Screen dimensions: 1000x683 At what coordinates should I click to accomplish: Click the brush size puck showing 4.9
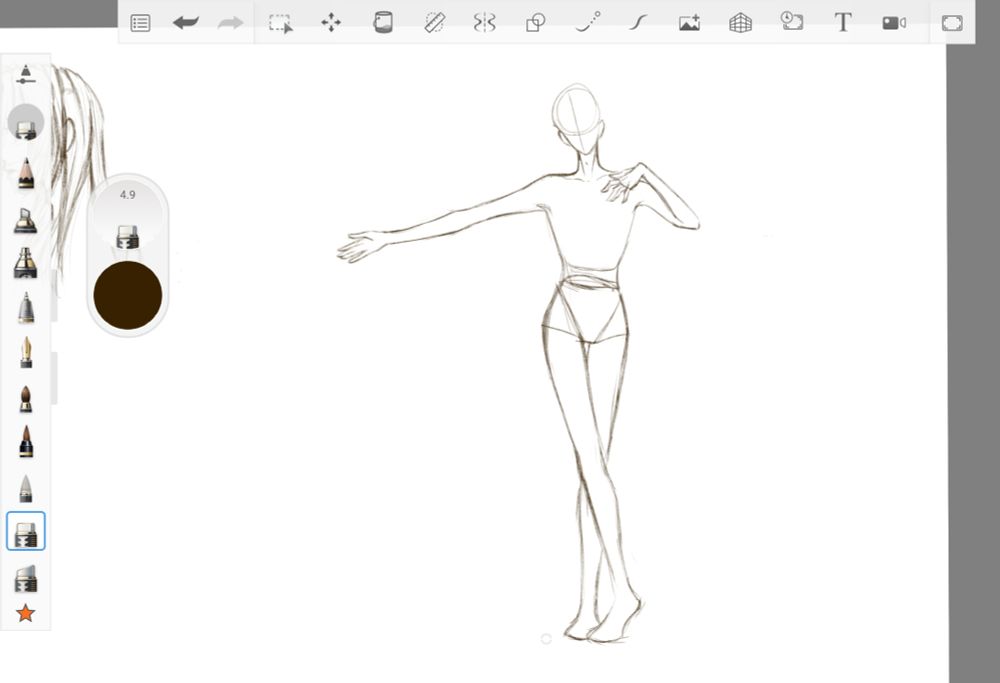point(128,220)
